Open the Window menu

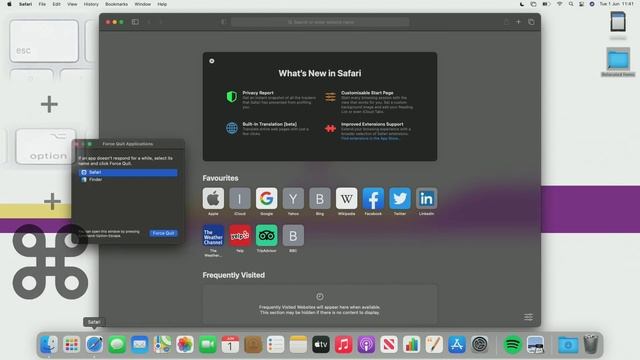(x=142, y=4)
